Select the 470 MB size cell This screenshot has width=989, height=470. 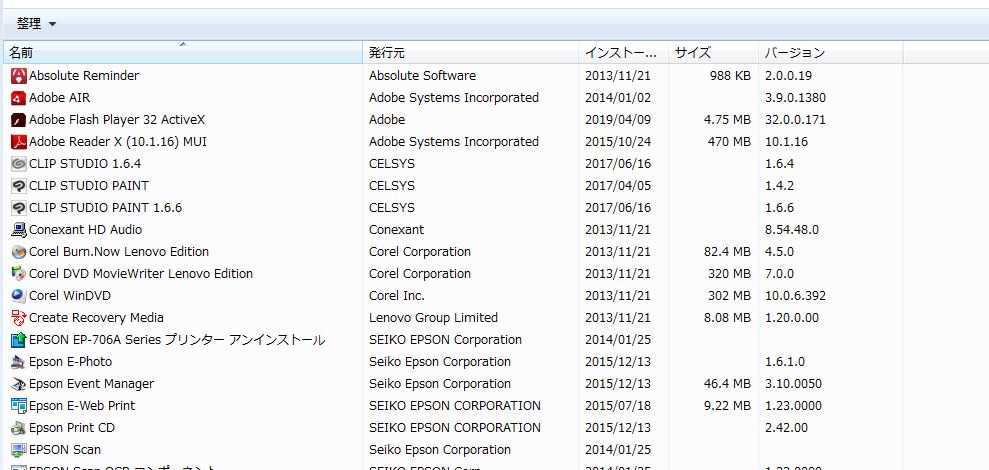coord(729,142)
